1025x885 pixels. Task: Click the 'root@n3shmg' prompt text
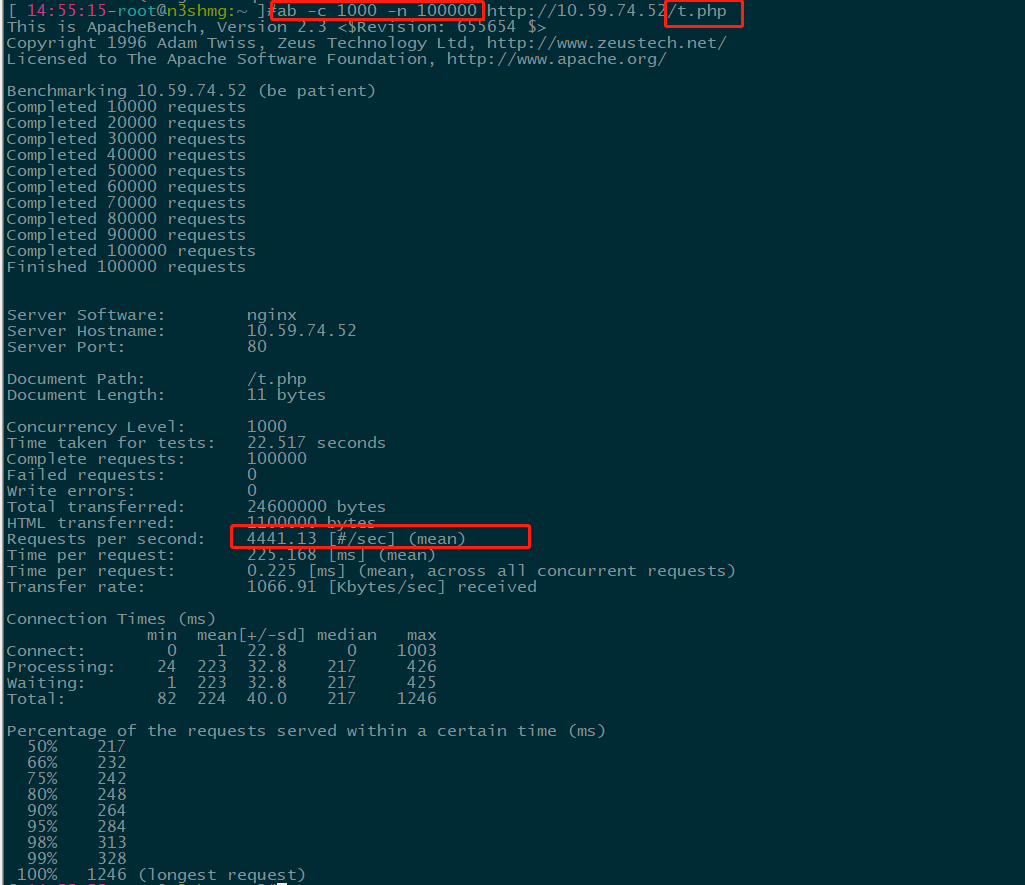point(172,11)
